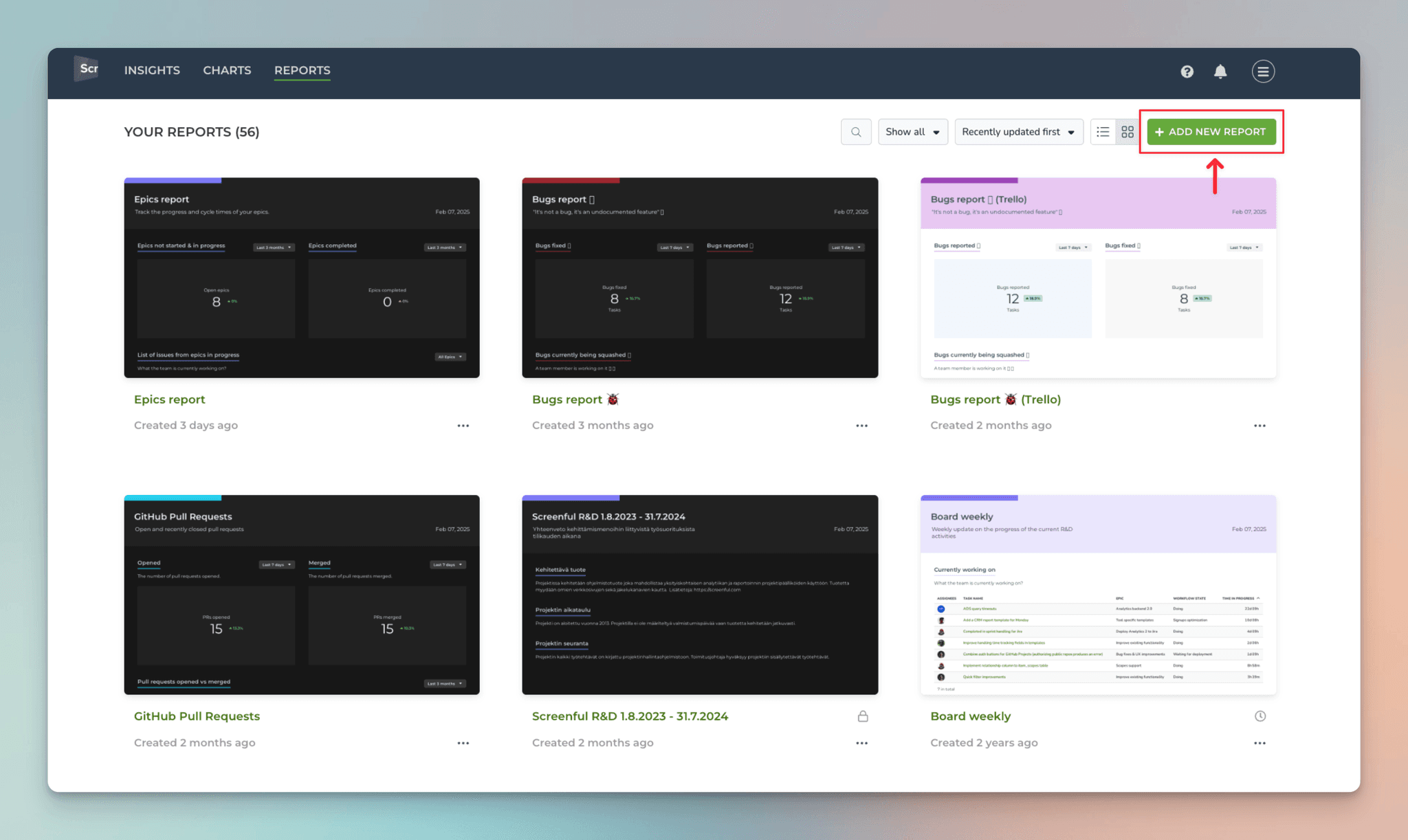The height and width of the screenshot is (840, 1408).
Task: Open the hamburger account menu
Action: point(1263,71)
